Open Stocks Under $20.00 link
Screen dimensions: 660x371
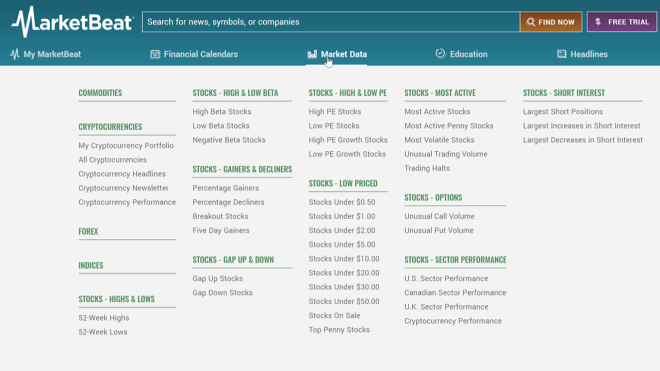coord(344,273)
